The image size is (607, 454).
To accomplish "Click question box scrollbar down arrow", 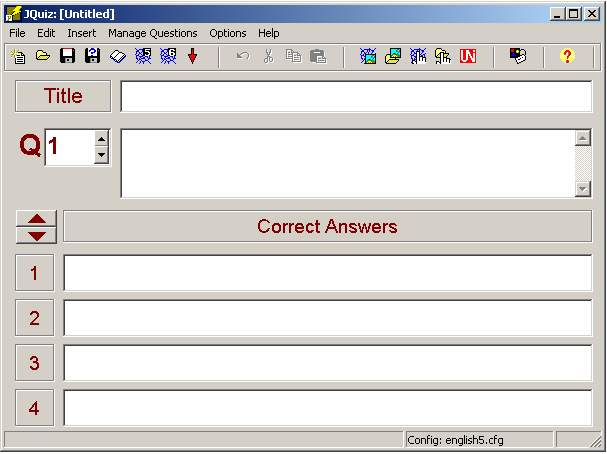I will click(583, 189).
